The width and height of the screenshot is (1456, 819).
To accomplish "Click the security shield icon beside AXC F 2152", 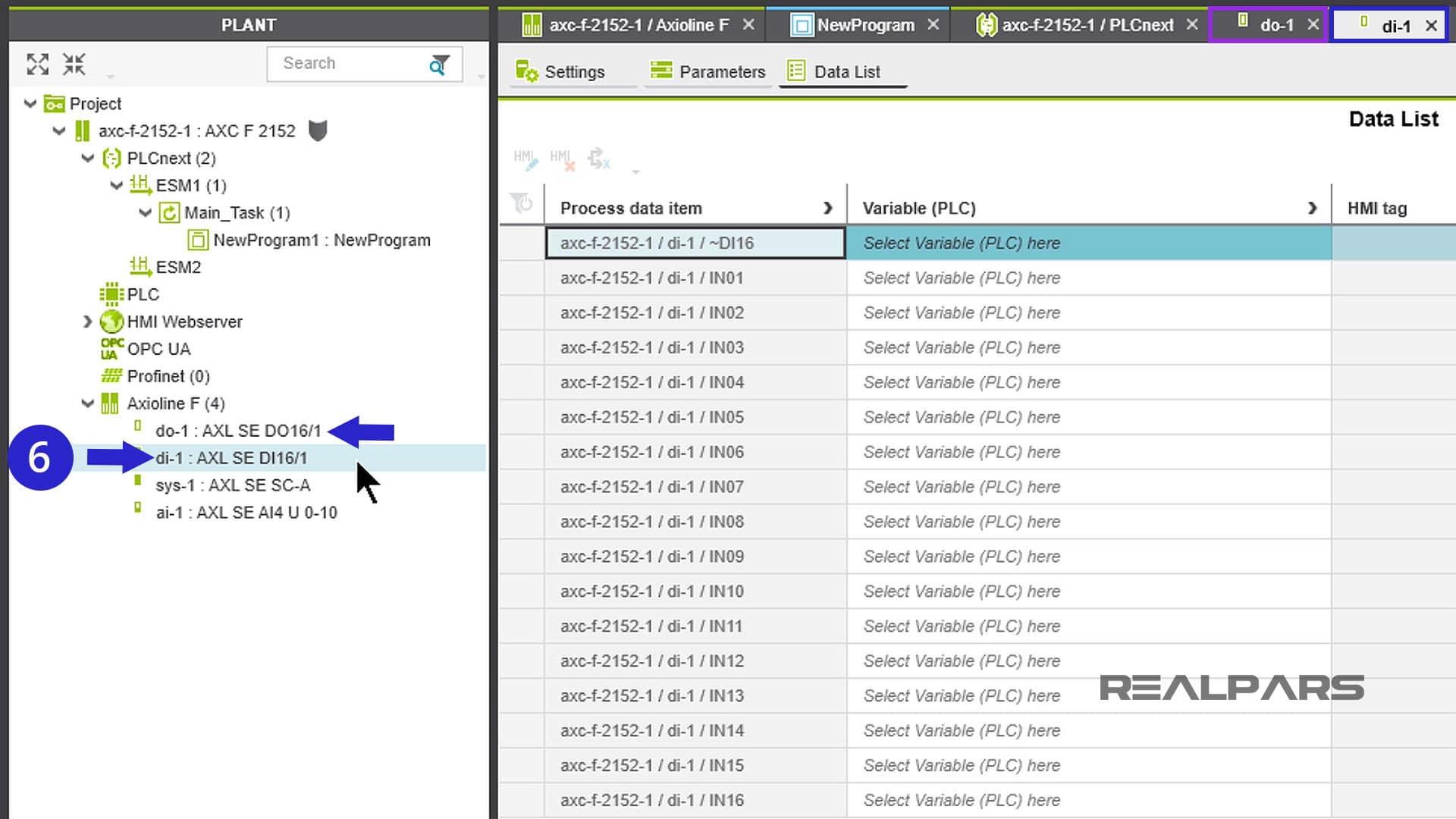I will pyautogui.click(x=318, y=130).
